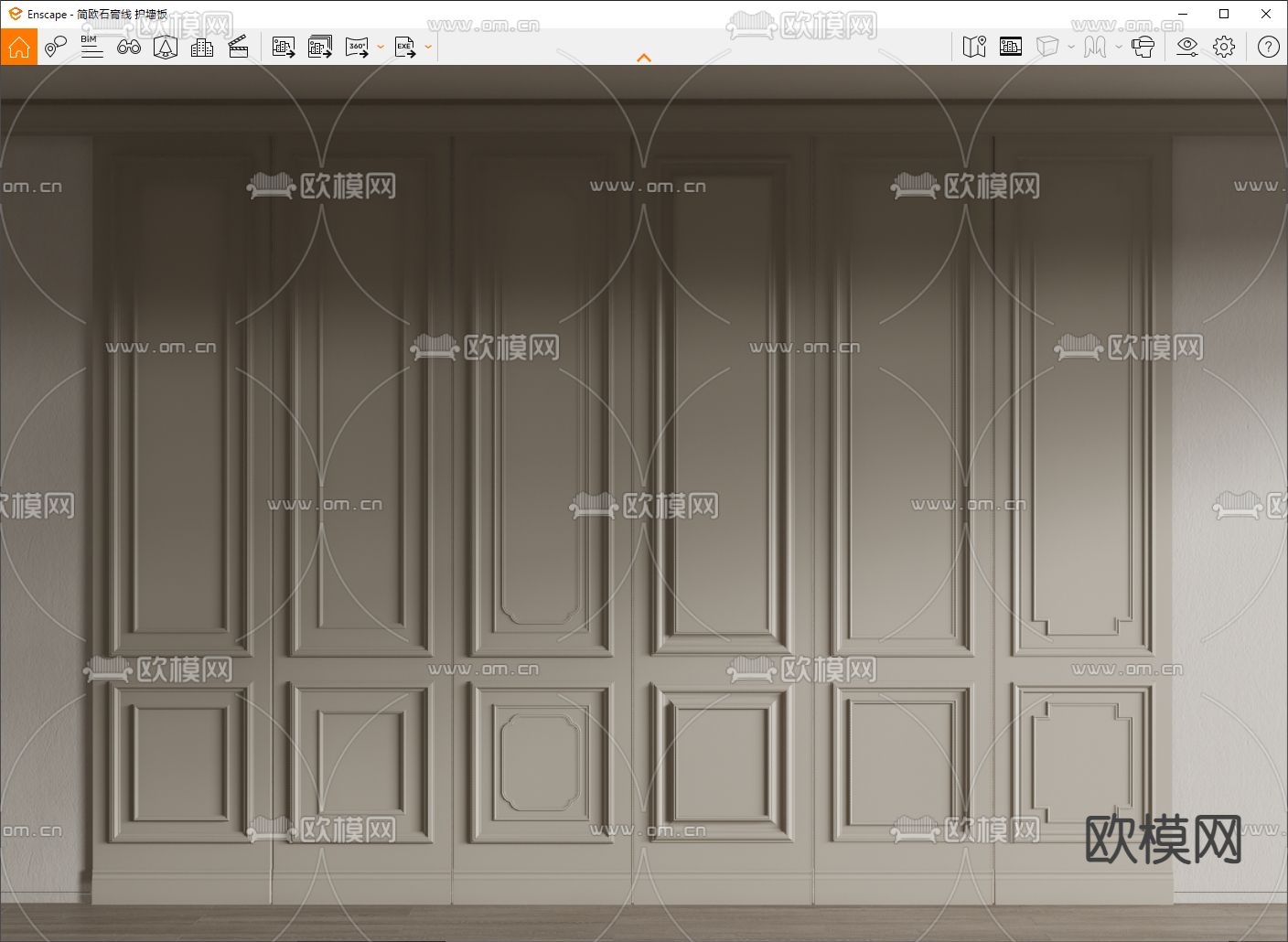Image resolution: width=1288 pixels, height=942 pixels.
Task: Toggle safe frame view
Action: click(1011, 47)
